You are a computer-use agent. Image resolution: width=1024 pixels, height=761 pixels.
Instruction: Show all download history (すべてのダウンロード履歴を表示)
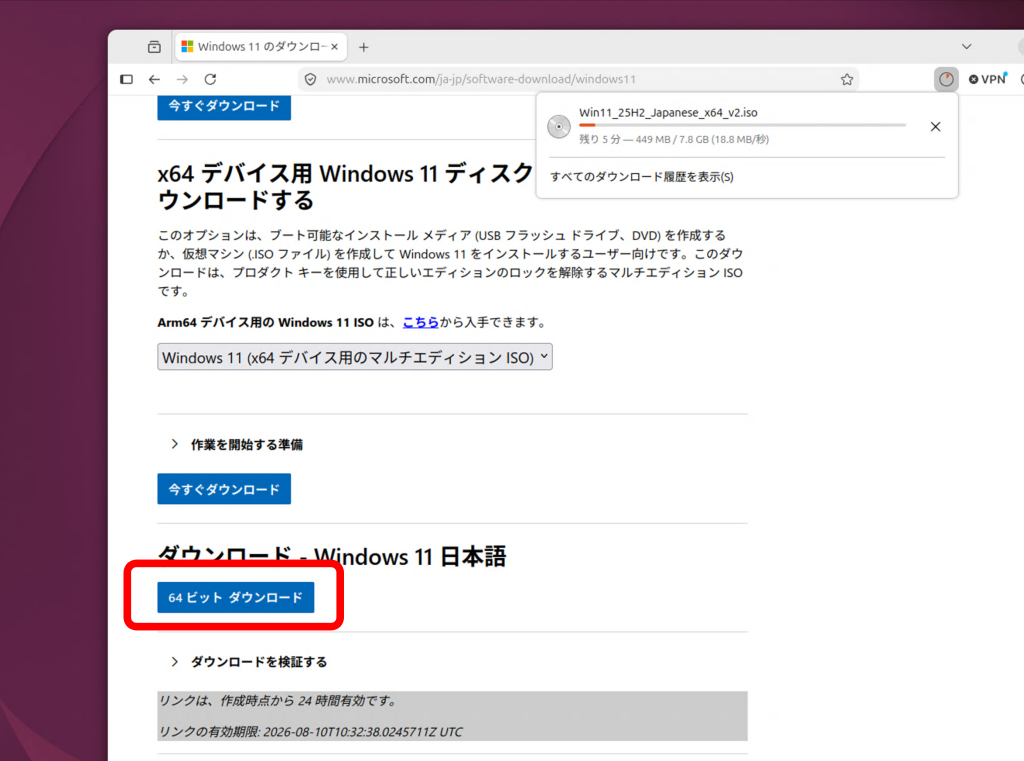coord(641,177)
